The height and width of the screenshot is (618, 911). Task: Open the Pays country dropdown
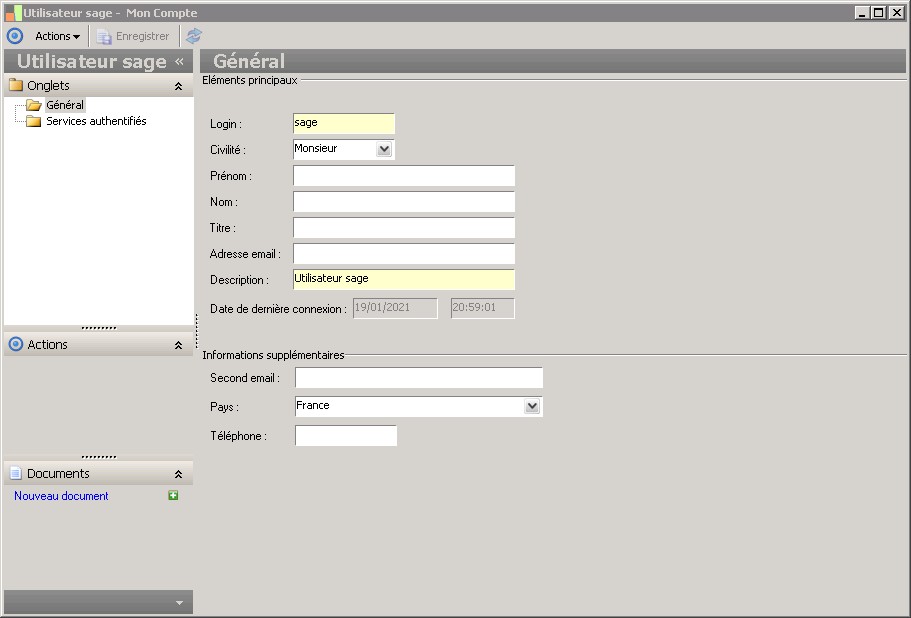point(532,406)
